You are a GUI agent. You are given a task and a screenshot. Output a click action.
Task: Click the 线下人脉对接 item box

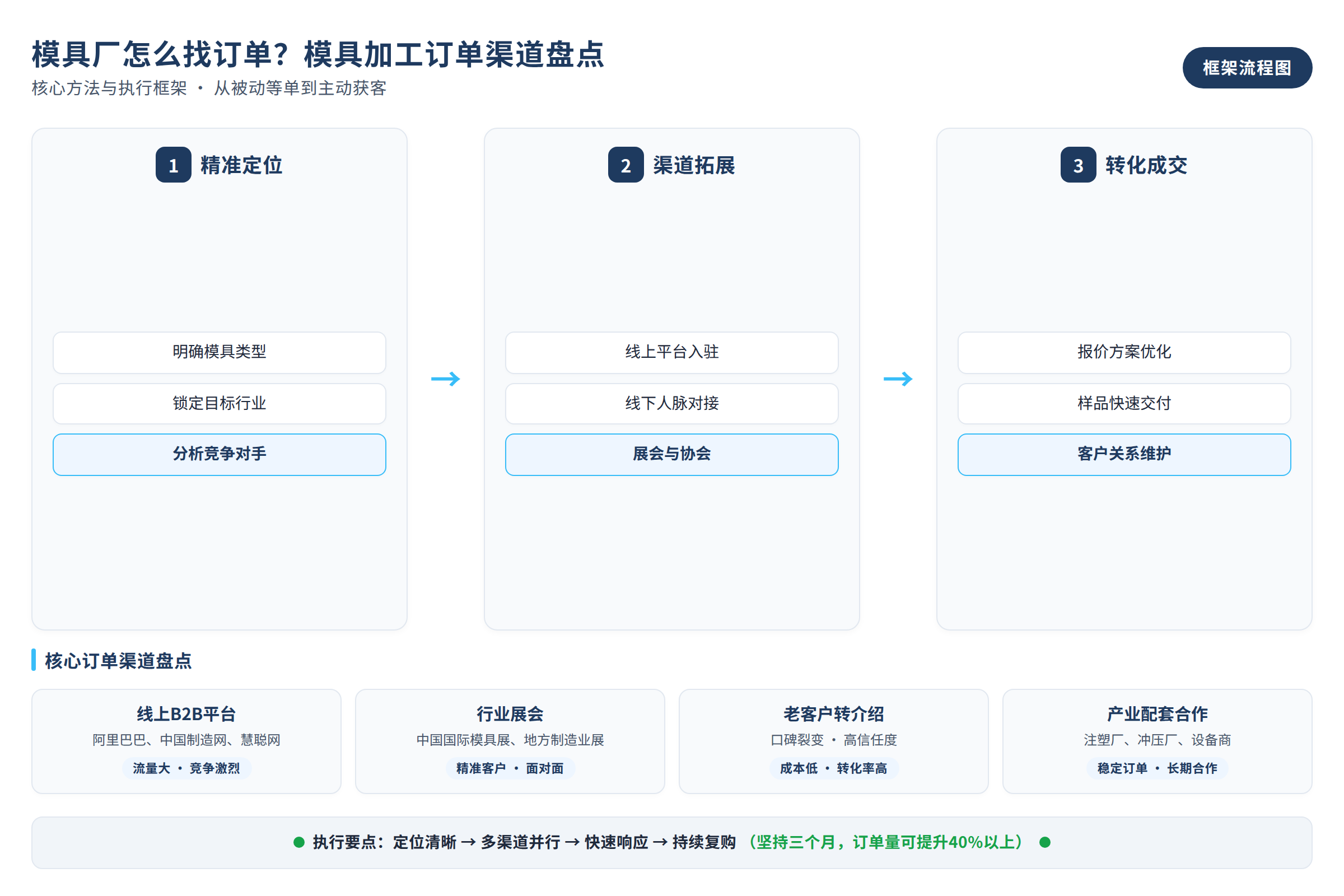[672, 403]
